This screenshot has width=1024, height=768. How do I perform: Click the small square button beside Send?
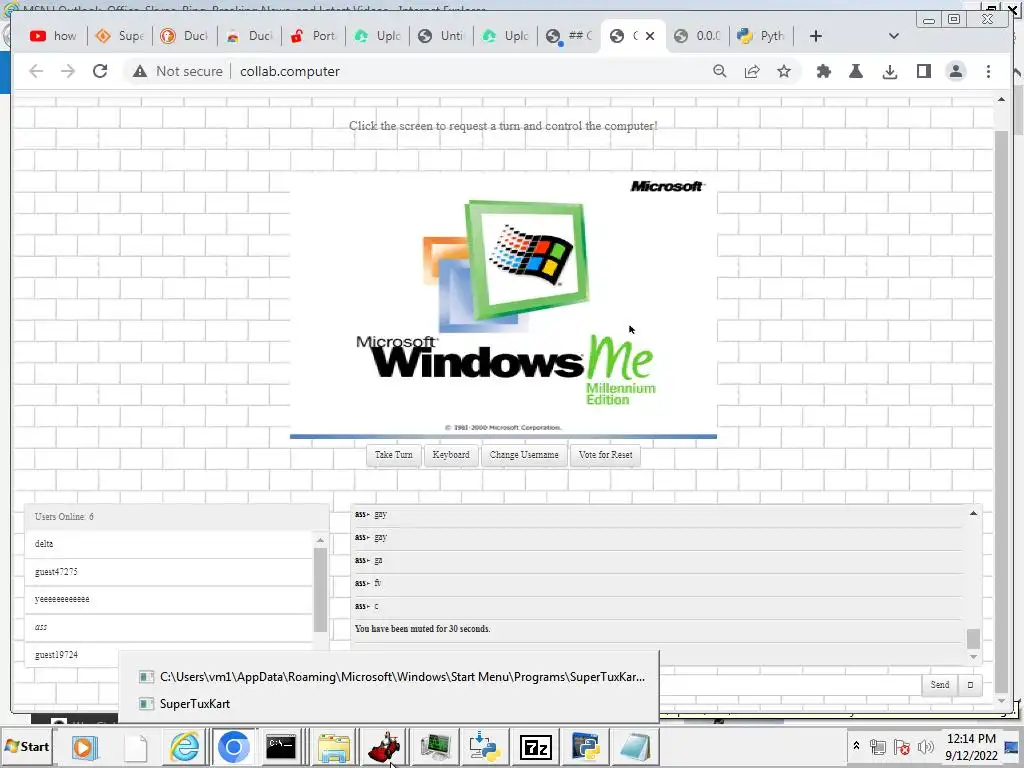point(970,684)
